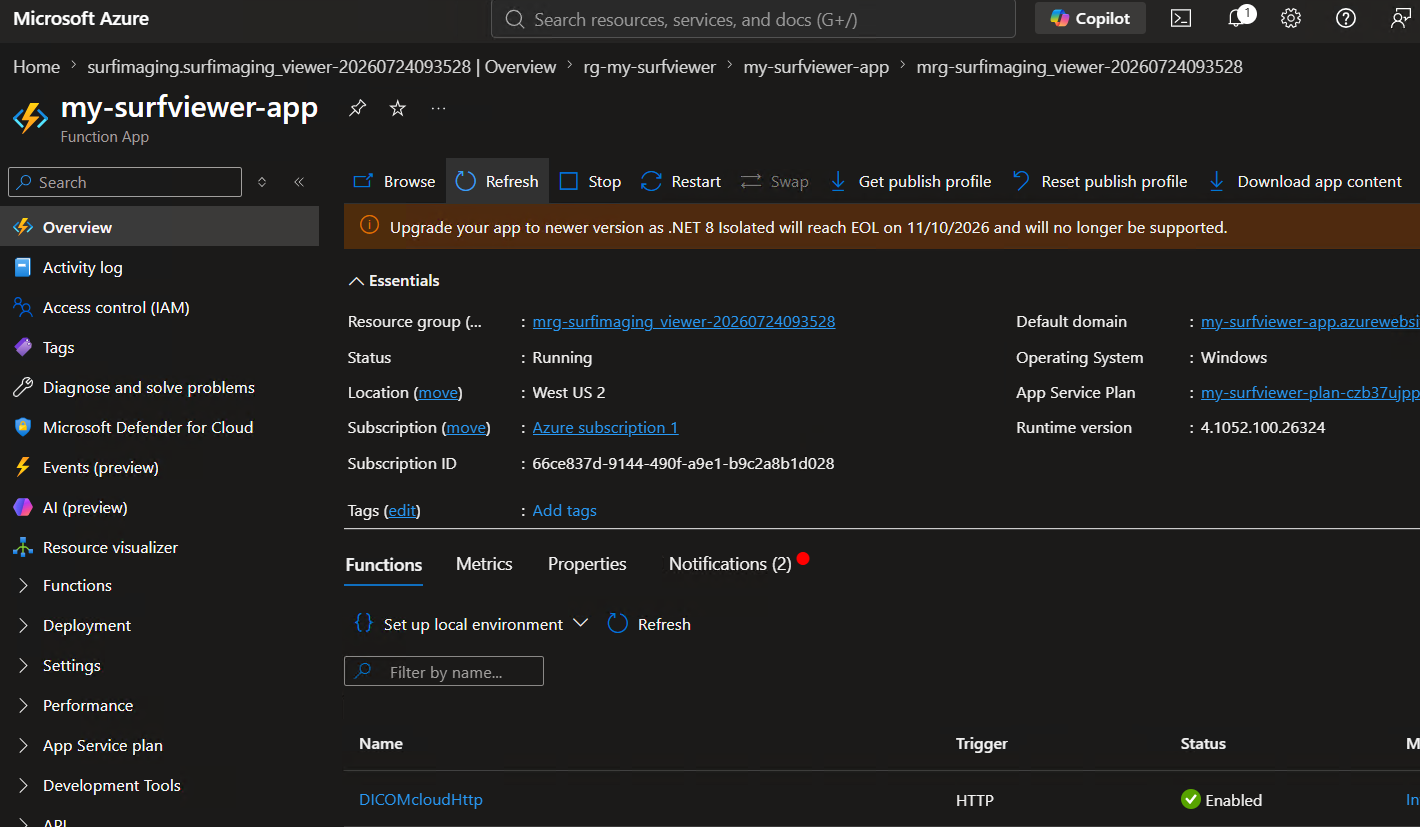The height and width of the screenshot is (827, 1420).
Task: Refresh the functions list
Action: click(650, 624)
